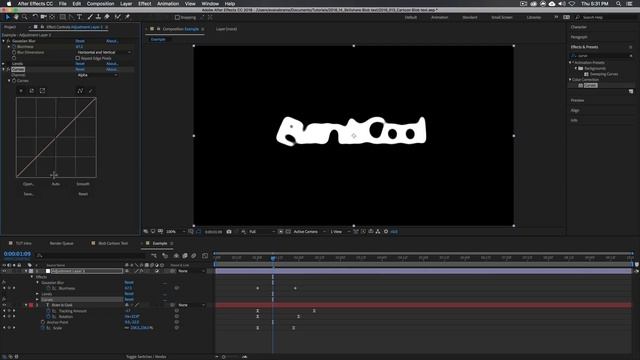Collapse the Curves effect in Effect Controls

click(x=4, y=69)
